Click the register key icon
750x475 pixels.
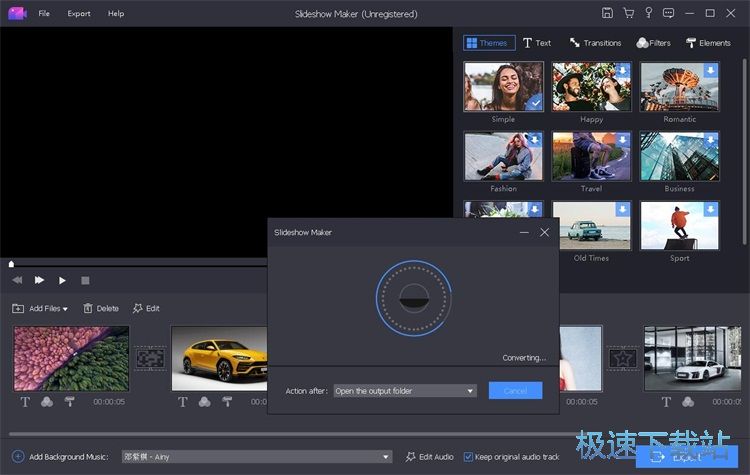pos(649,13)
